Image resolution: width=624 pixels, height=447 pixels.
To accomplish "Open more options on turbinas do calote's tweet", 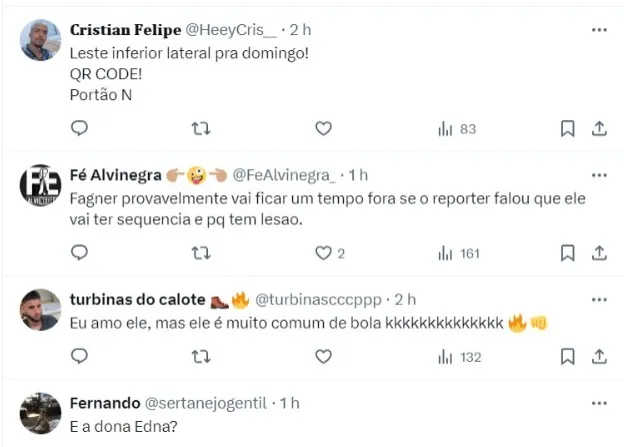I will click(599, 299).
